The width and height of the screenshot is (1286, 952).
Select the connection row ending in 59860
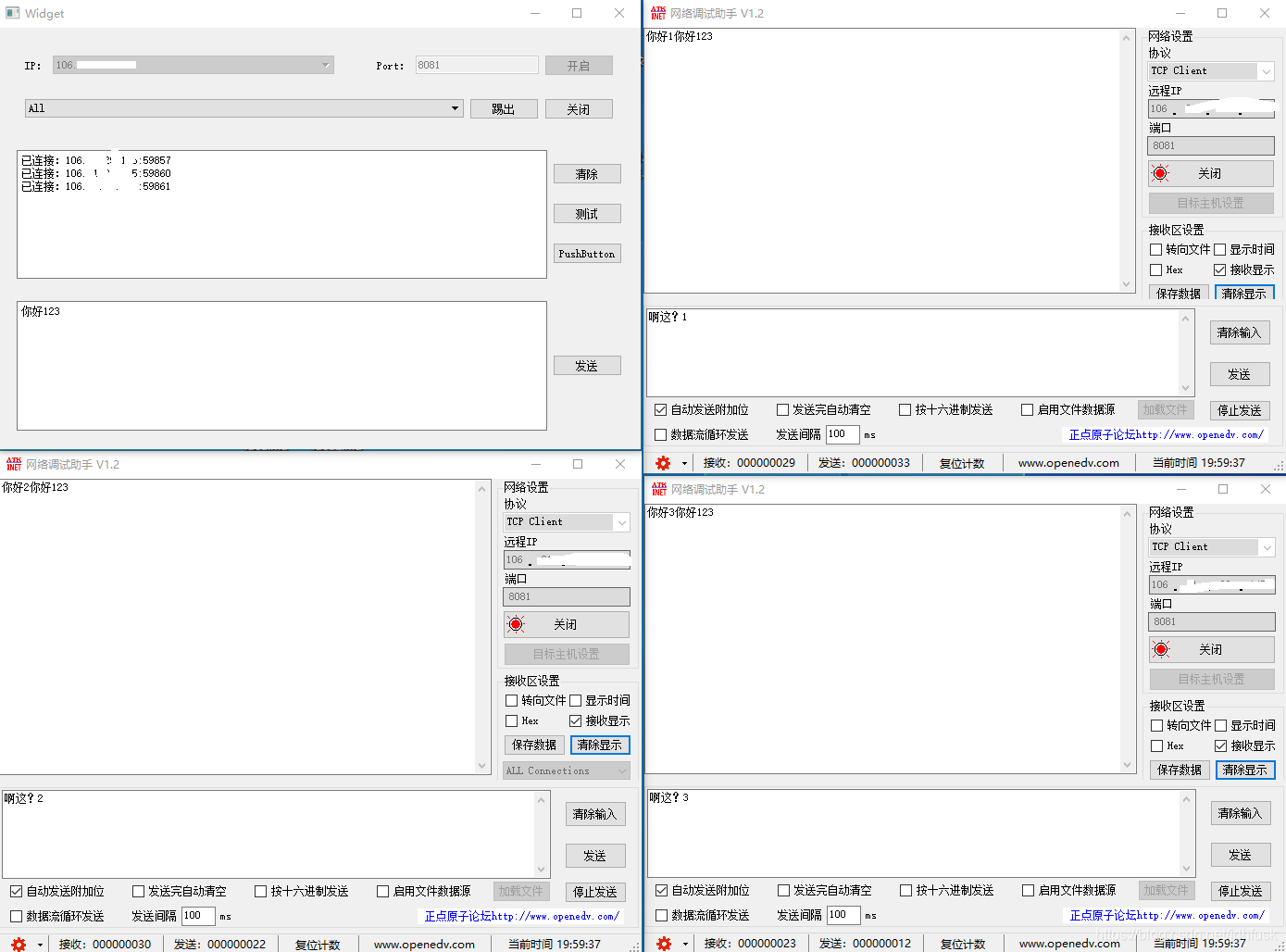click(96, 173)
